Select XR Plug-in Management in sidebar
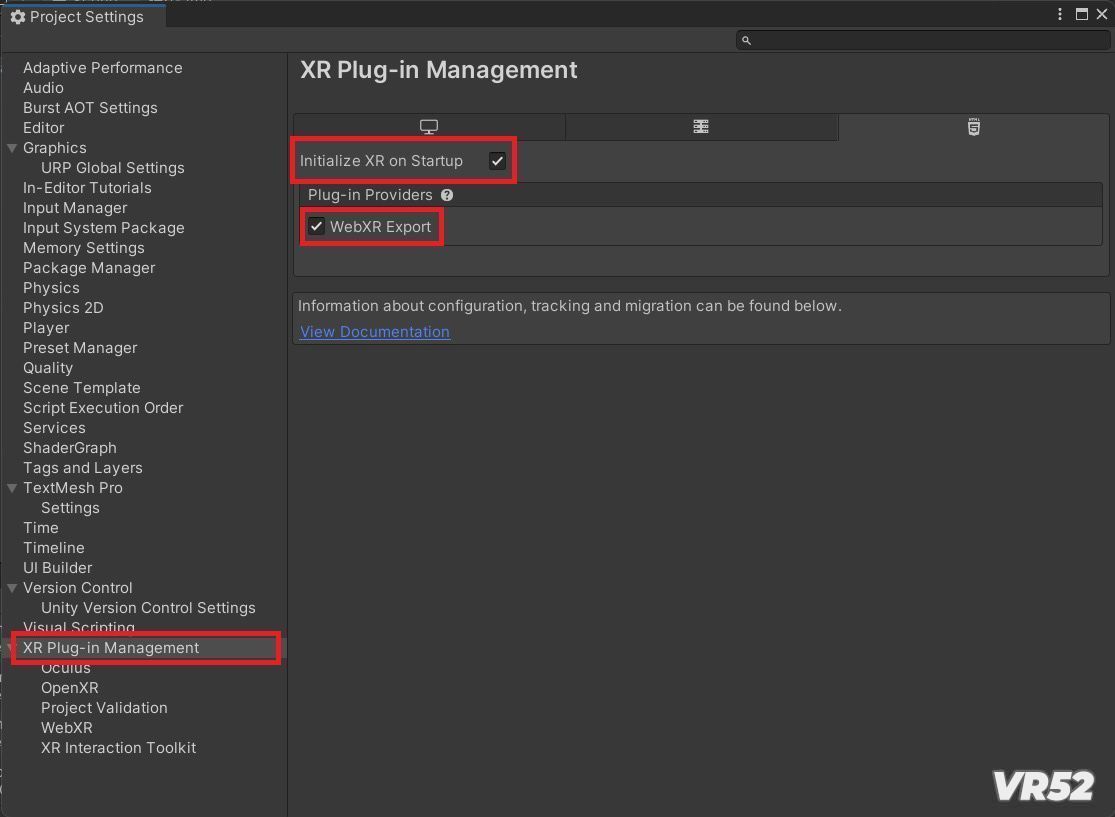Screen dimensions: 1115x817 (111, 648)
